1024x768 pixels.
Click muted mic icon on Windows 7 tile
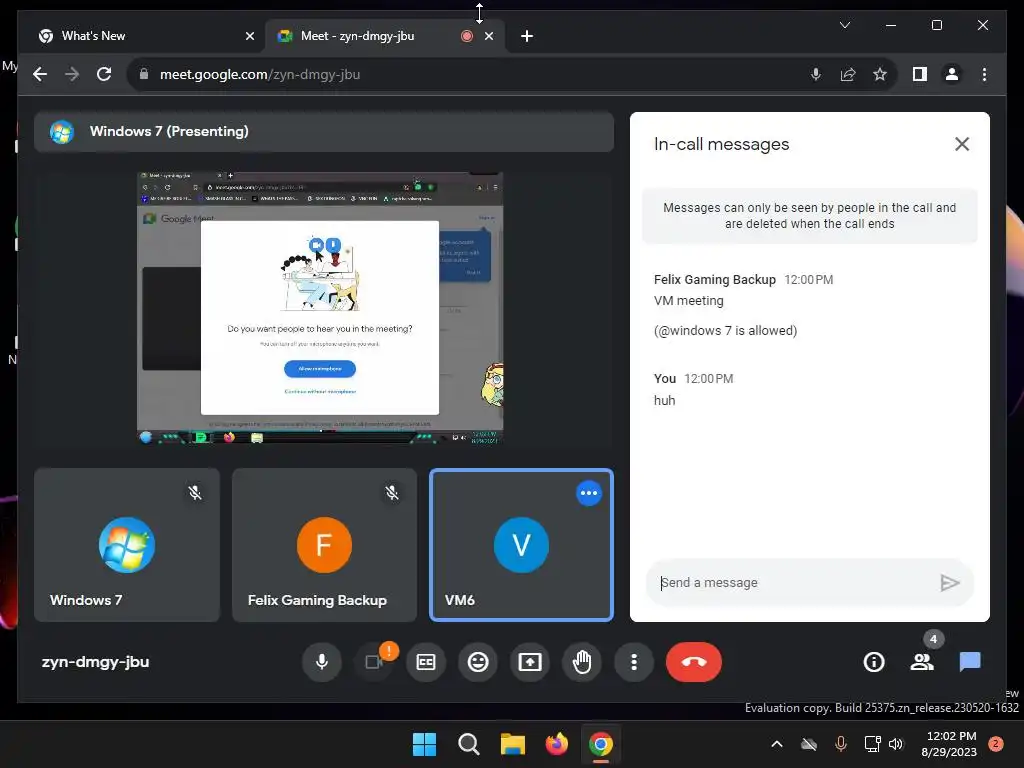coord(195,493)
